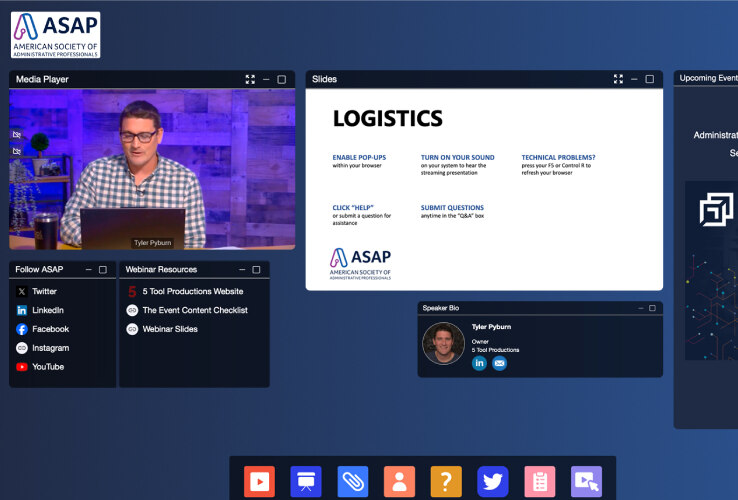738x500 pixels.
Task: Maximize the Speaker Bio panel
Action: 652,308
